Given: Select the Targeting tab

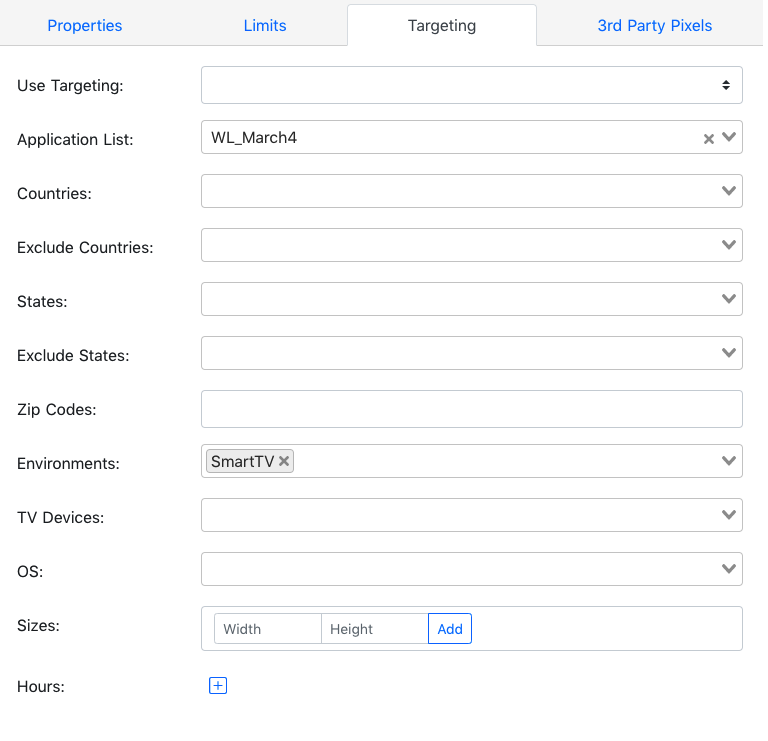Looking at the screenshot, I should tap(442, 25).
